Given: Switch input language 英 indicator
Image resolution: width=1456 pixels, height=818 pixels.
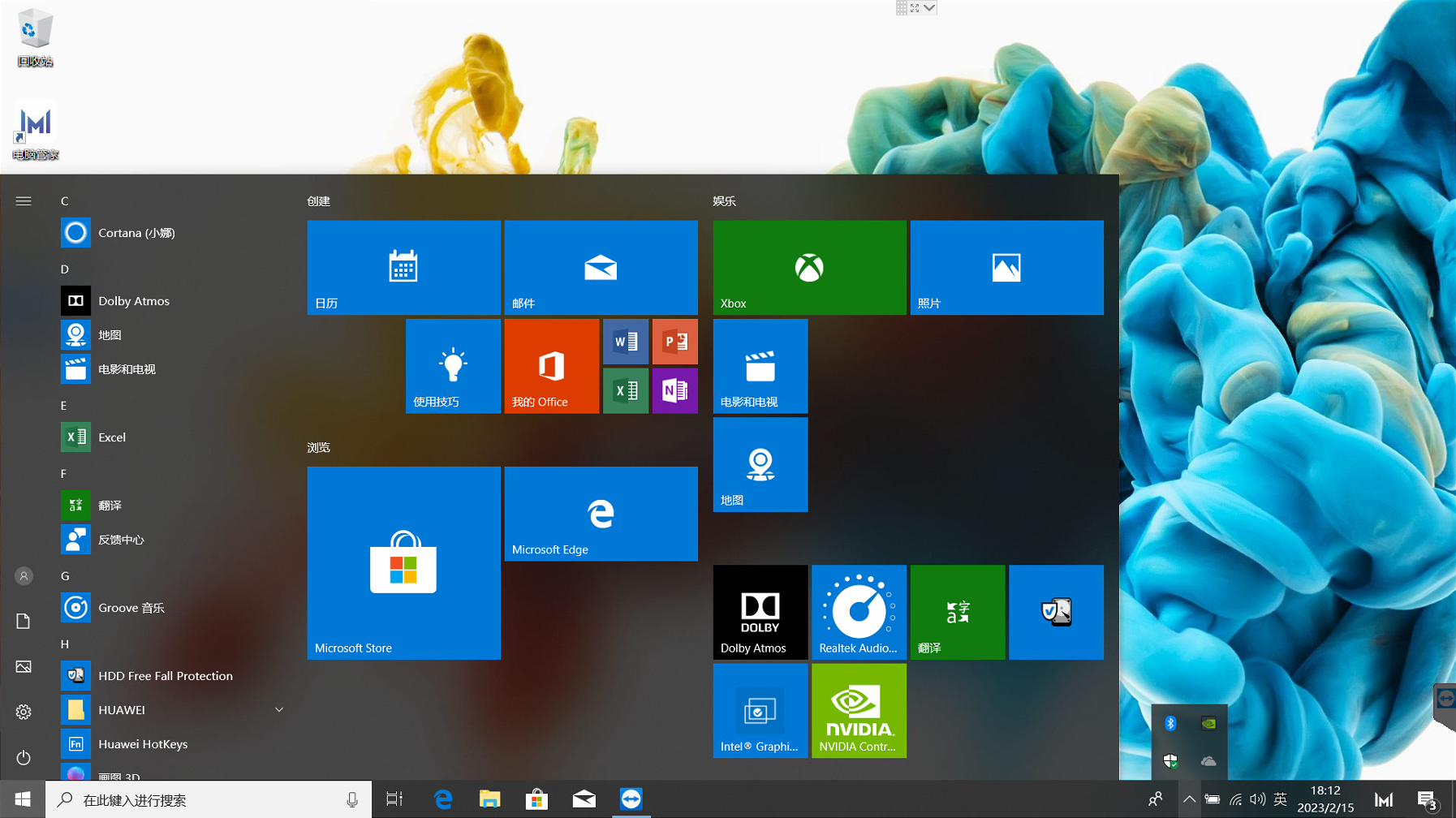Looking at the screenshot, I should (1281, 799).
